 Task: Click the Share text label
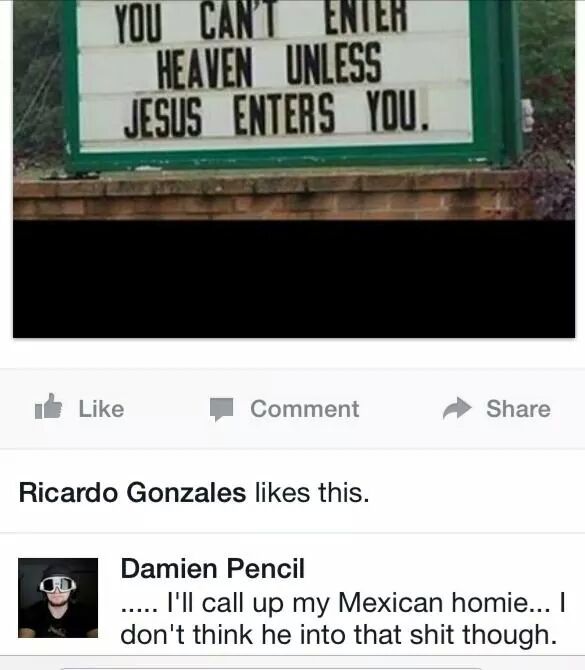pyautogui.click(x=518, y=409)
